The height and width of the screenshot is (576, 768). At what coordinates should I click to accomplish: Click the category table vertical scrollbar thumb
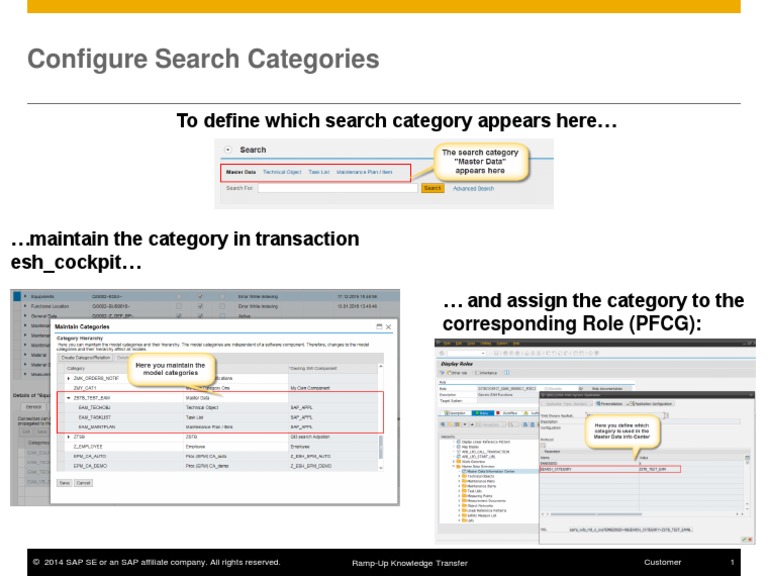(381, 447)
